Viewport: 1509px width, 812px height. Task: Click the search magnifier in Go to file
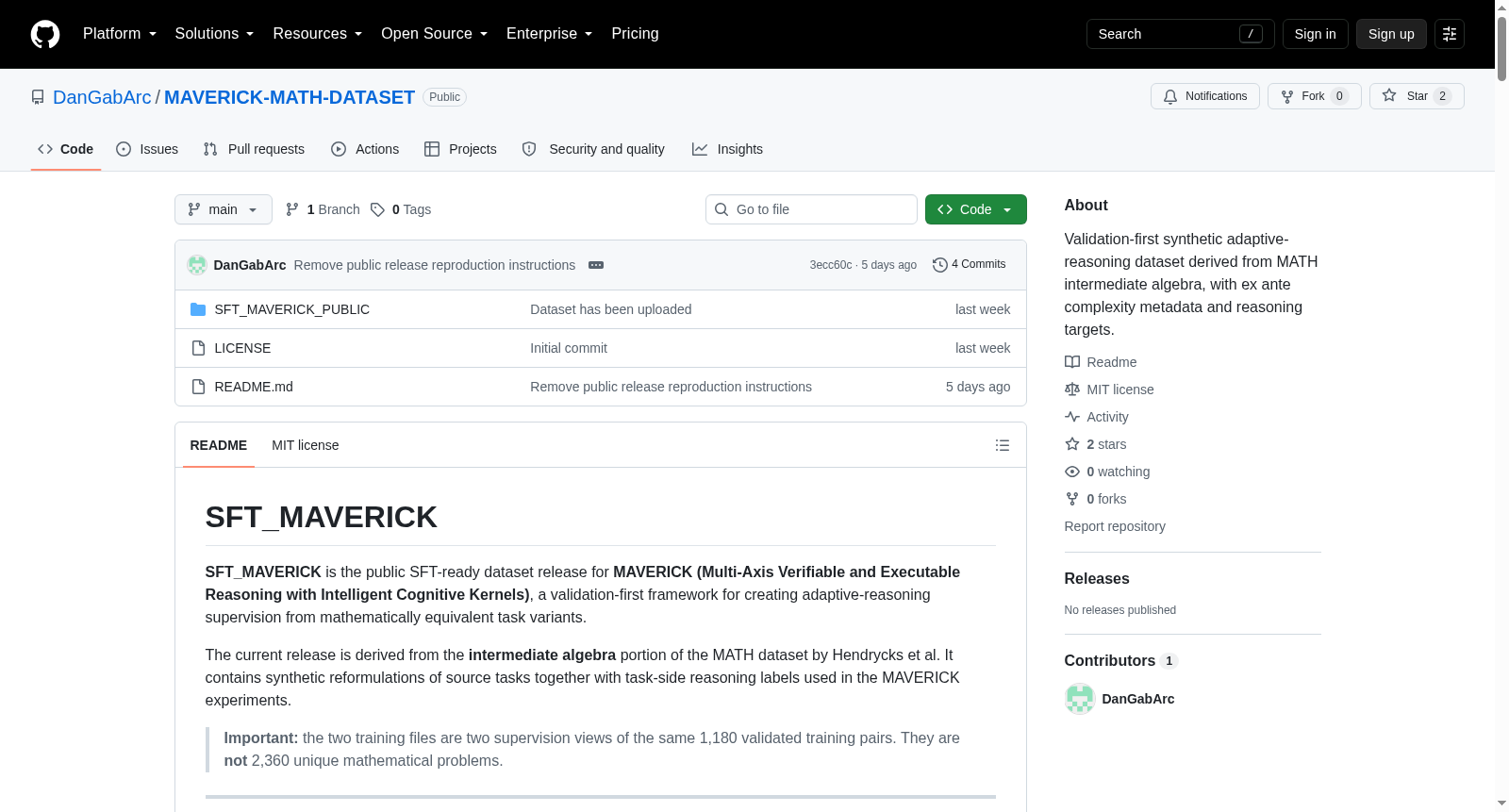[721, 209]
